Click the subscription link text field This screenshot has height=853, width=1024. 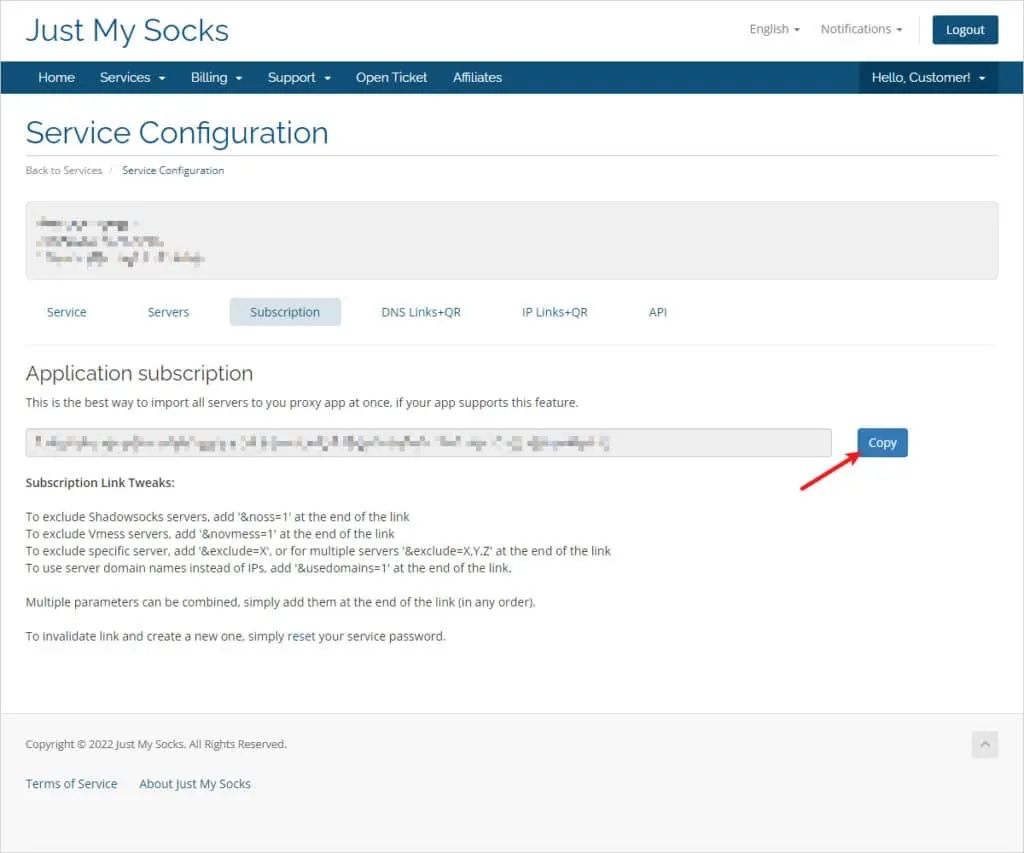click(428, 443)
